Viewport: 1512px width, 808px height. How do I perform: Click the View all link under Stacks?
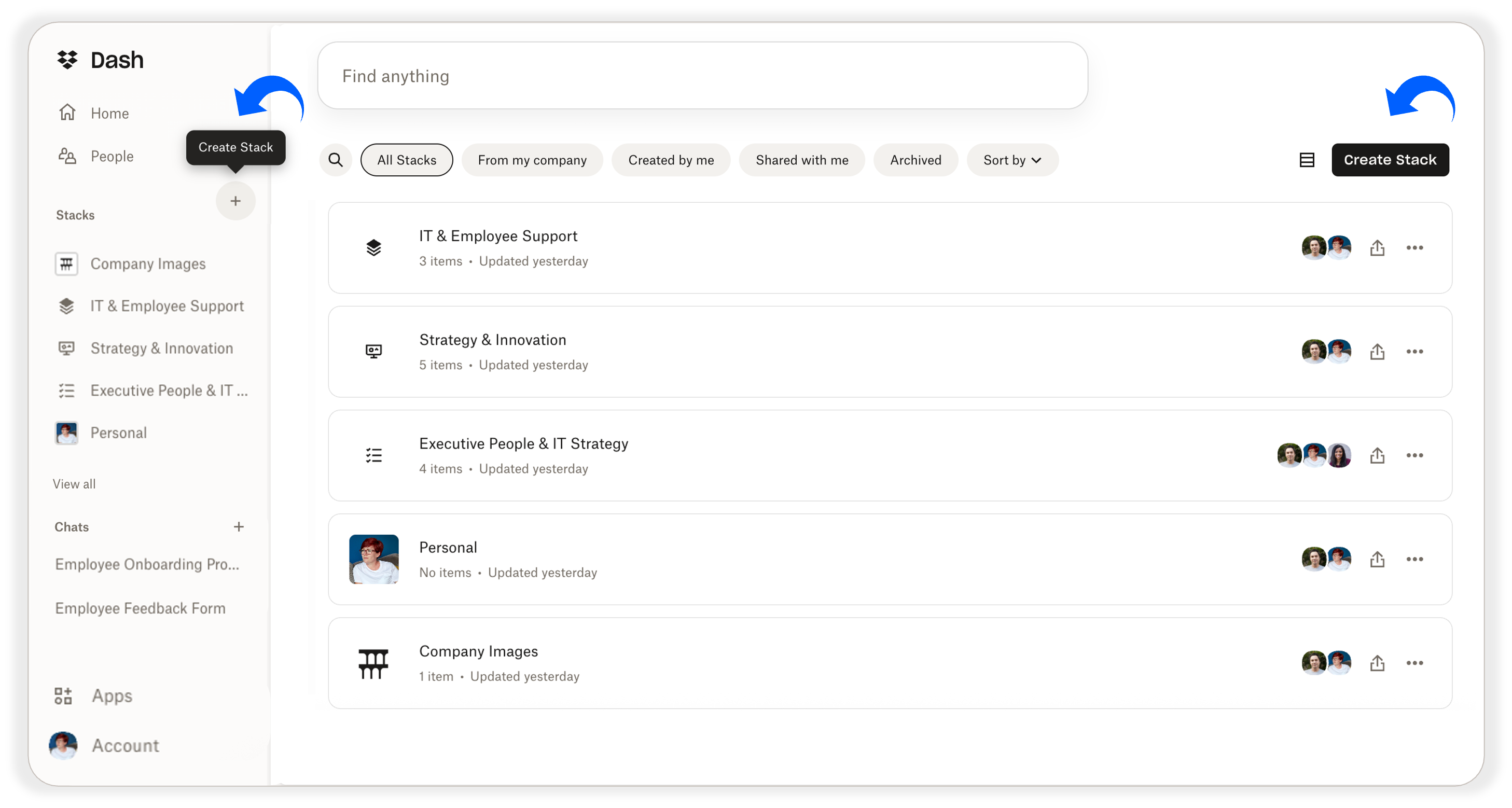click(74, 483)
